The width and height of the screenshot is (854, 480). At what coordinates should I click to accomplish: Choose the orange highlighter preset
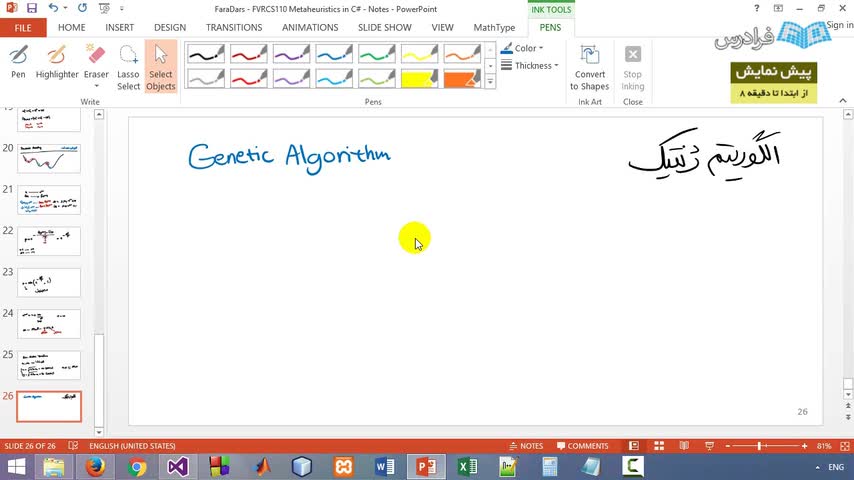coord(462,78)
